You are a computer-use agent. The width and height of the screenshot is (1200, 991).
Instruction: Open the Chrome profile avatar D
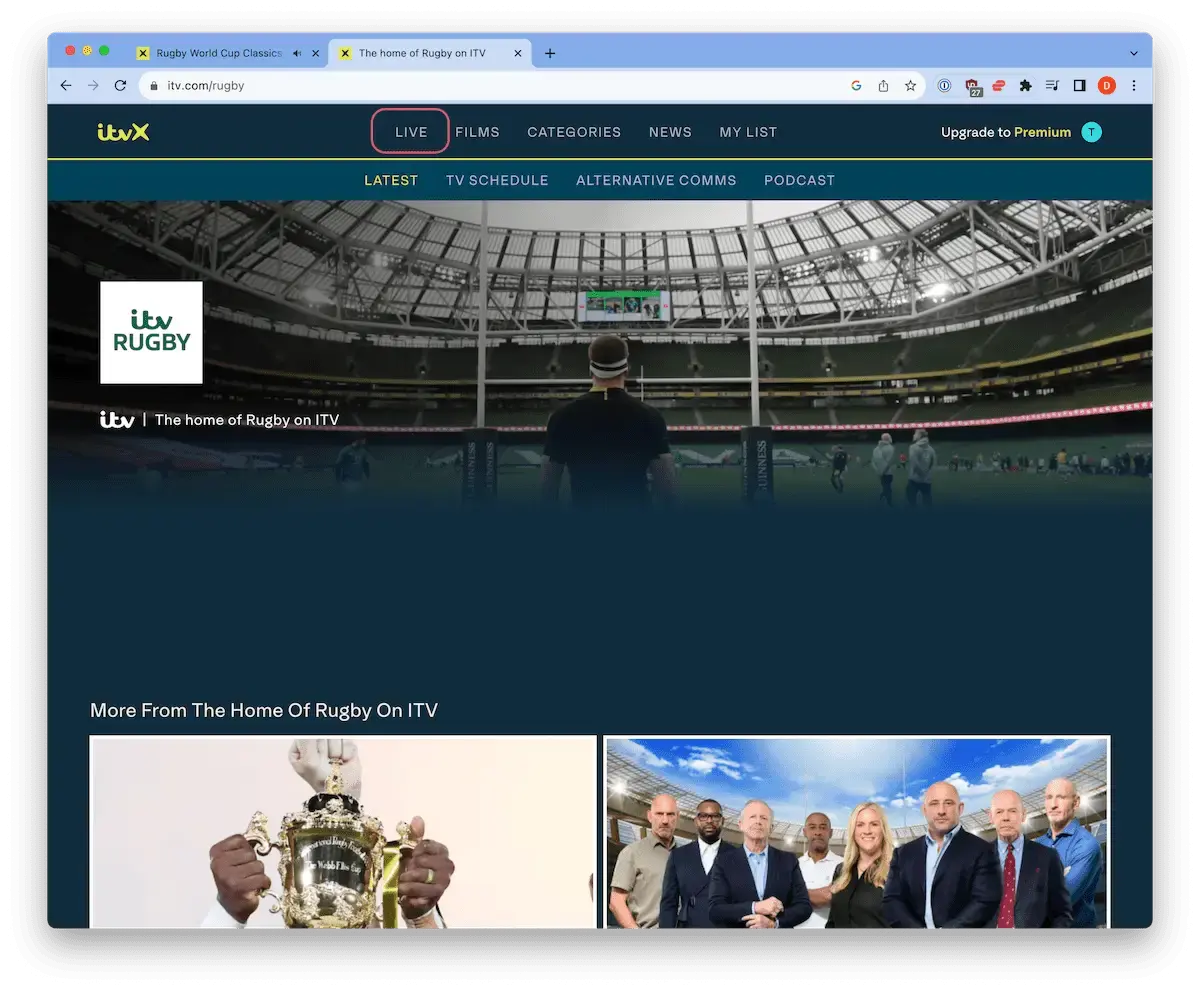pyautogui.click(x=1106, y=86)
